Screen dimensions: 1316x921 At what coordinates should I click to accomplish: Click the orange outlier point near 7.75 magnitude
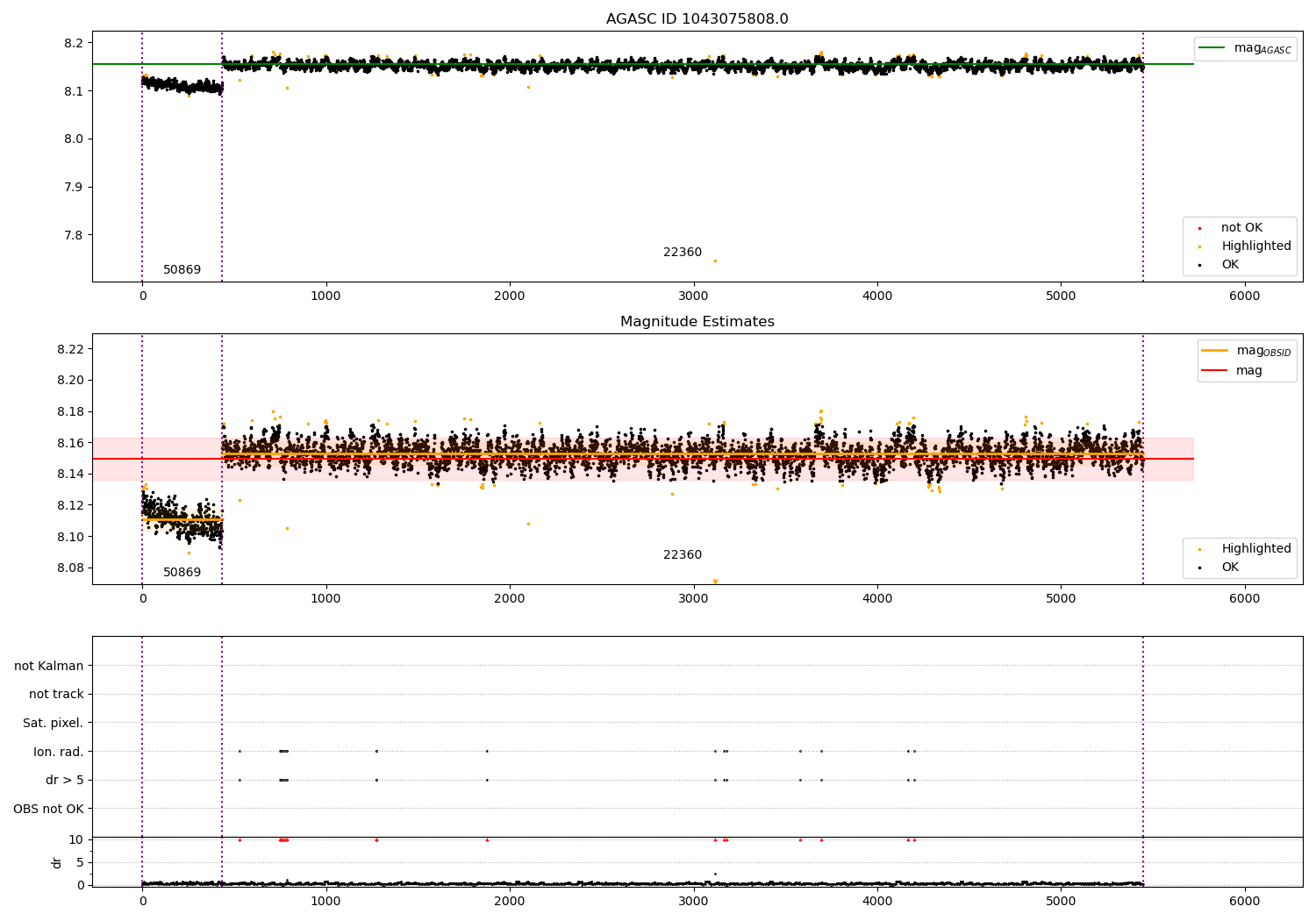pos(715,261)
